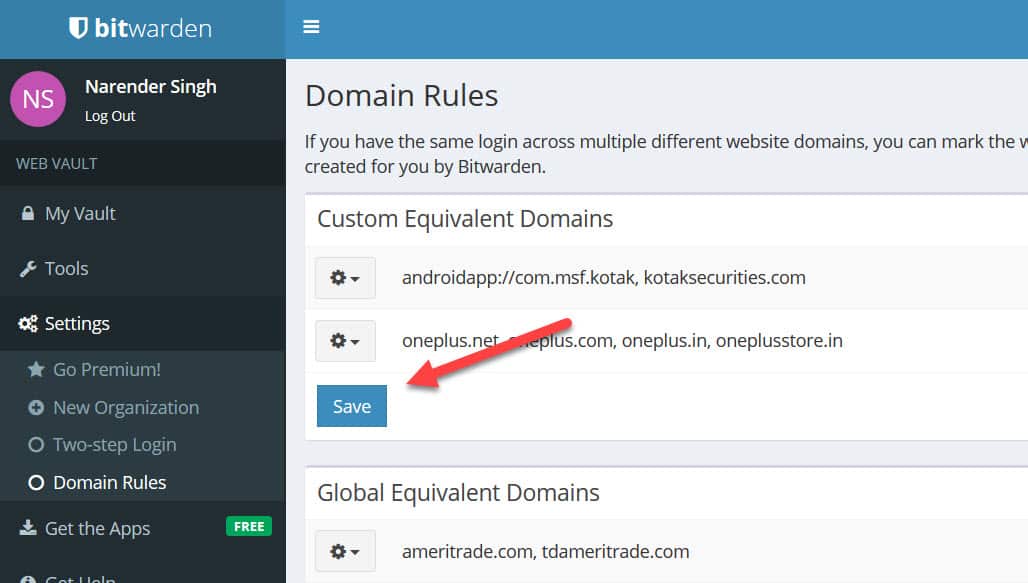Open gear dropdown for kotaksecurities.com domains
This screenshot has height=583, width=1028.
[x=346, y=278]
